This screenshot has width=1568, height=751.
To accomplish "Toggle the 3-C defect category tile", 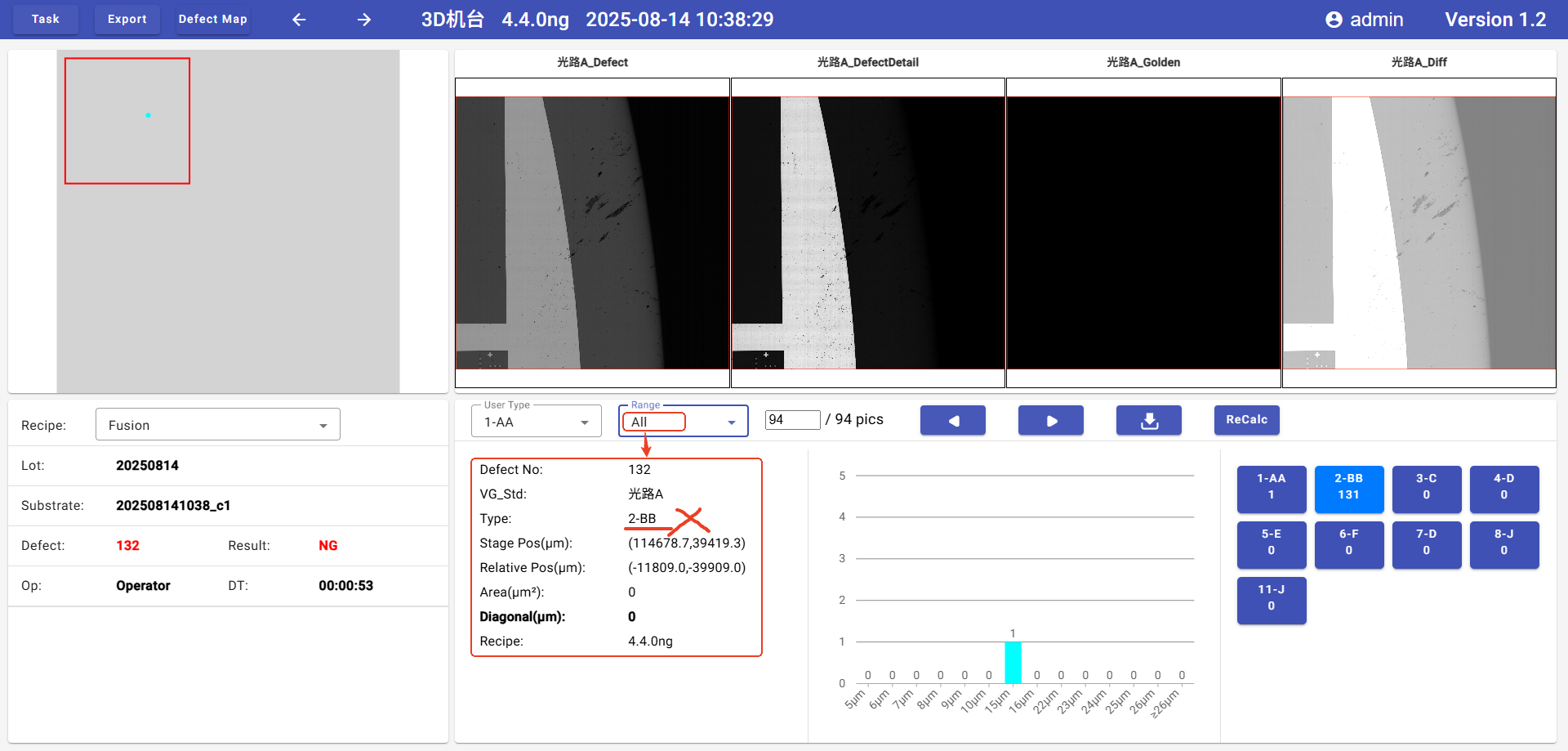I will click(1426, 487).
